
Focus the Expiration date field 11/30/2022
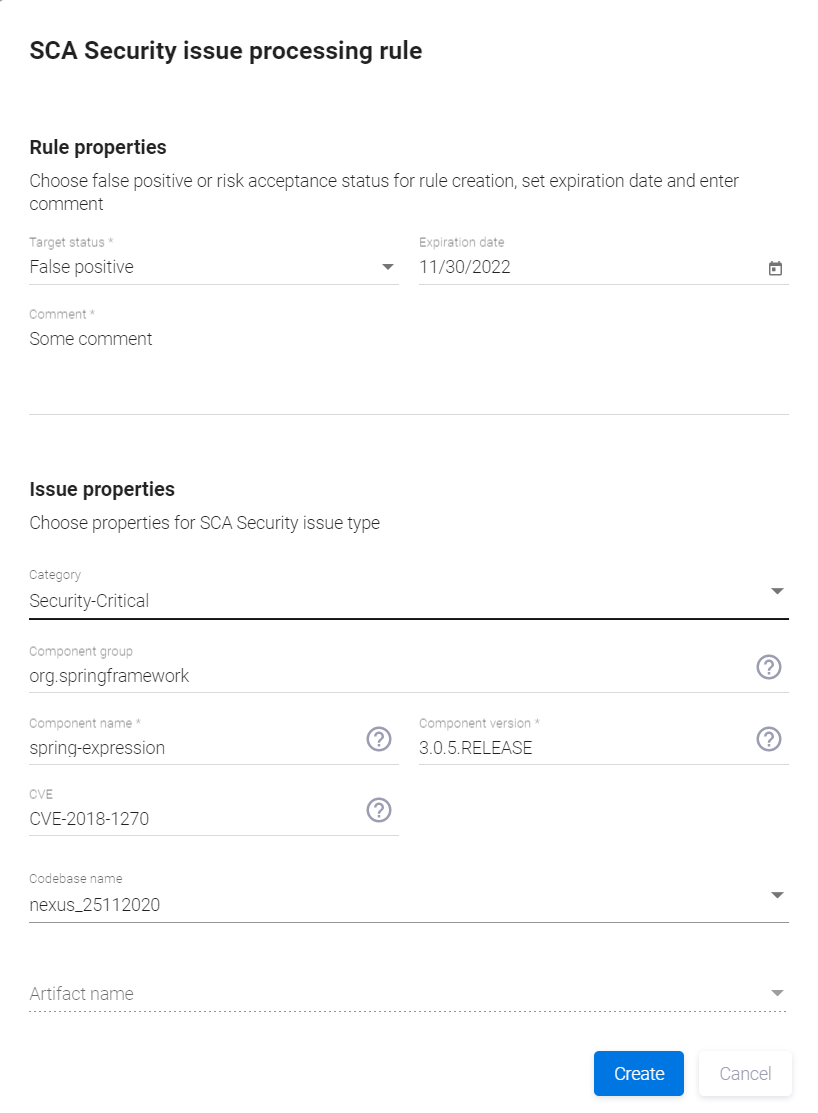pos(585,267)
